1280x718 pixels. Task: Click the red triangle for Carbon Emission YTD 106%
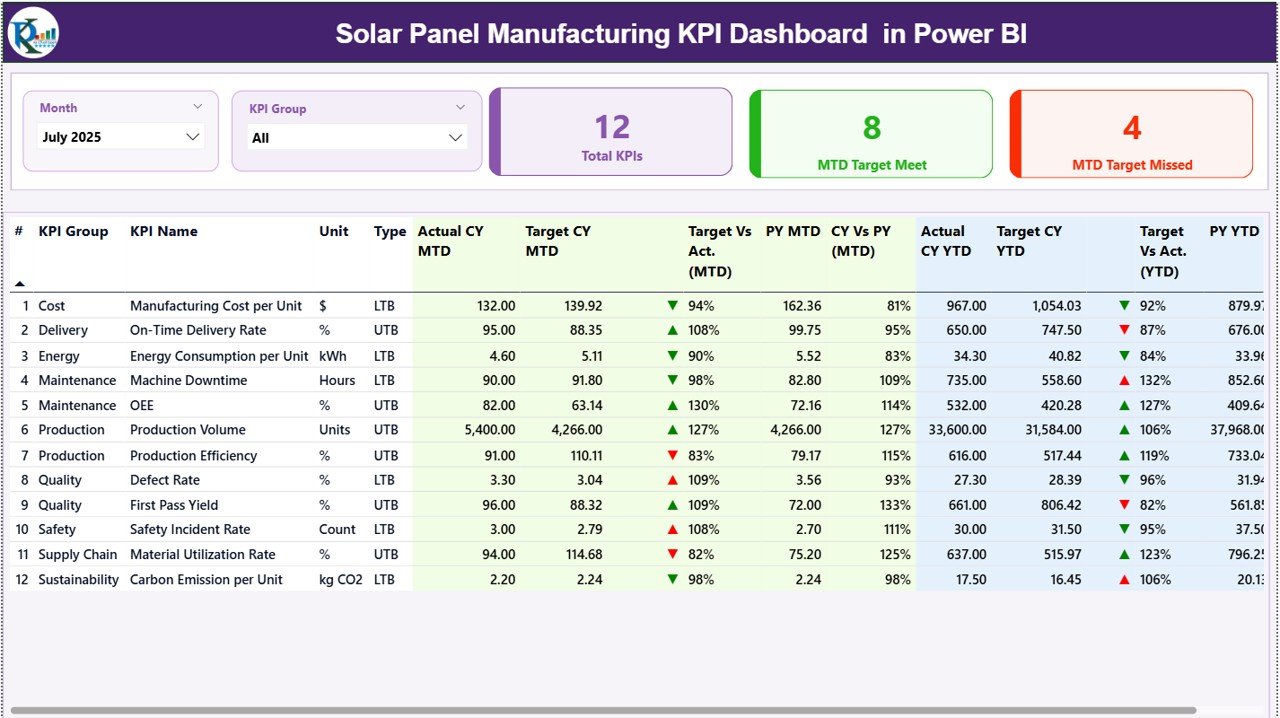1127,578
